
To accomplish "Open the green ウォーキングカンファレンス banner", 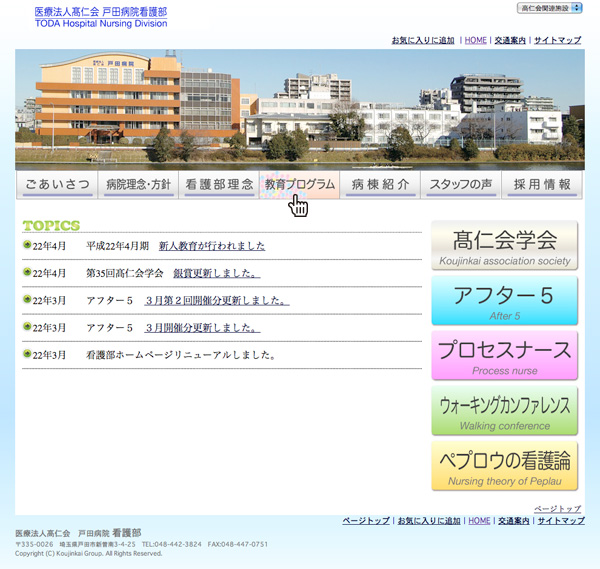I will (505, 410).
